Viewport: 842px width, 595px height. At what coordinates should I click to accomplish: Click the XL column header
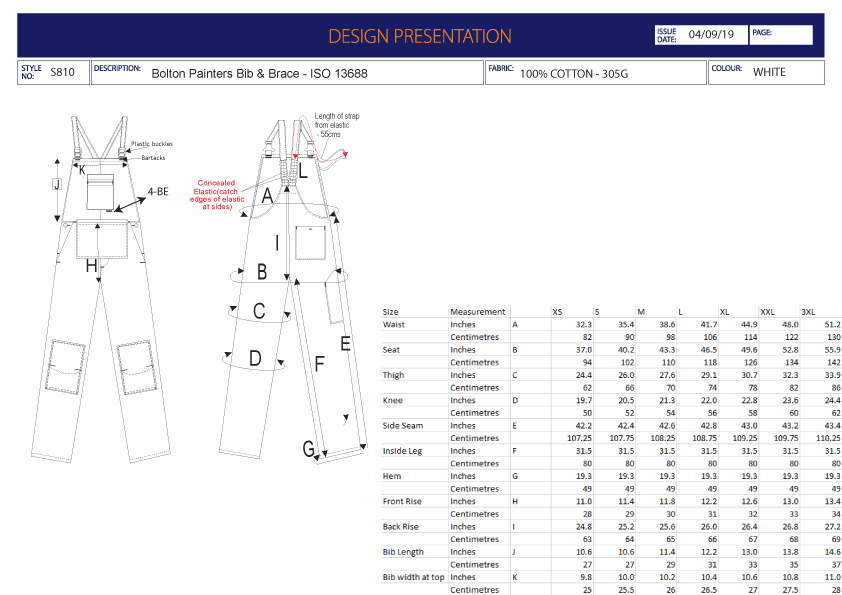[x=724, y=312]
